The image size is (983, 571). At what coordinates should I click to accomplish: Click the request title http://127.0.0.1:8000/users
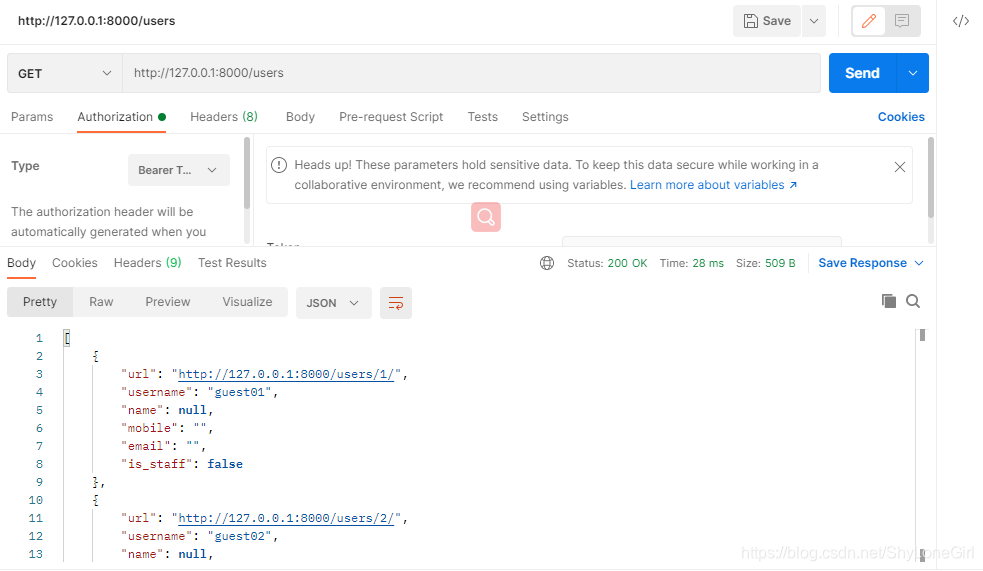[x=97, y=21]
